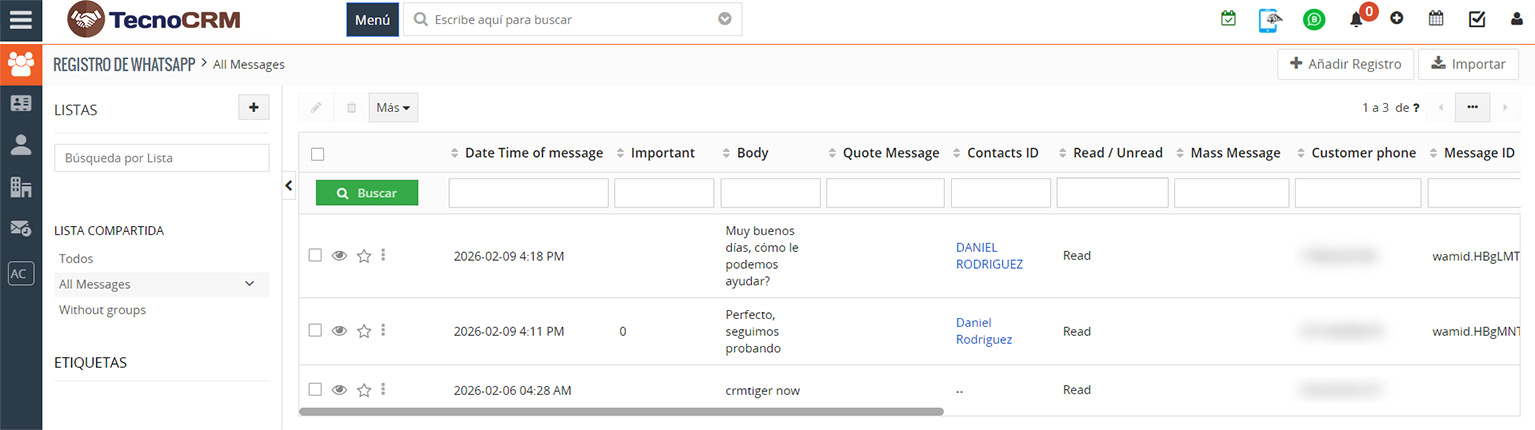
Task: Expand the All Messages list chevron
Action: [x=250, y=284]
